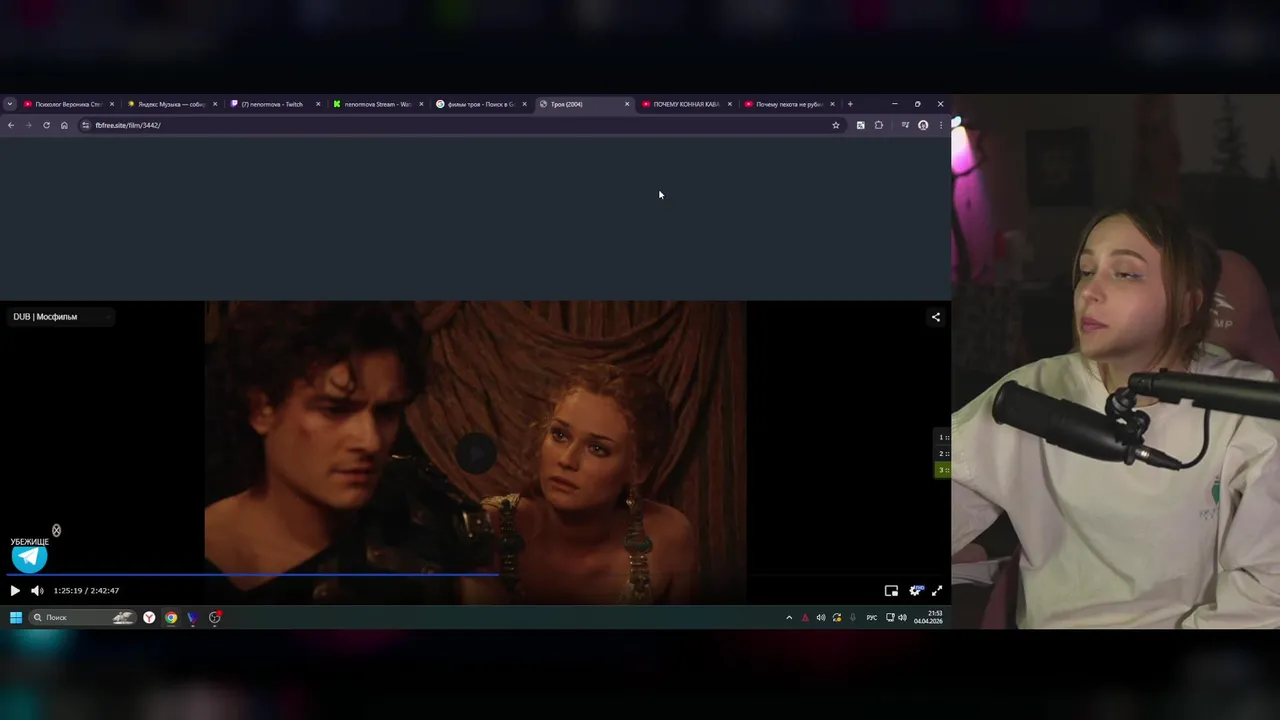Open the DUB | Мосфильм audio dropdown
This screenshot has height=720, width=1280.
[59, 317]
